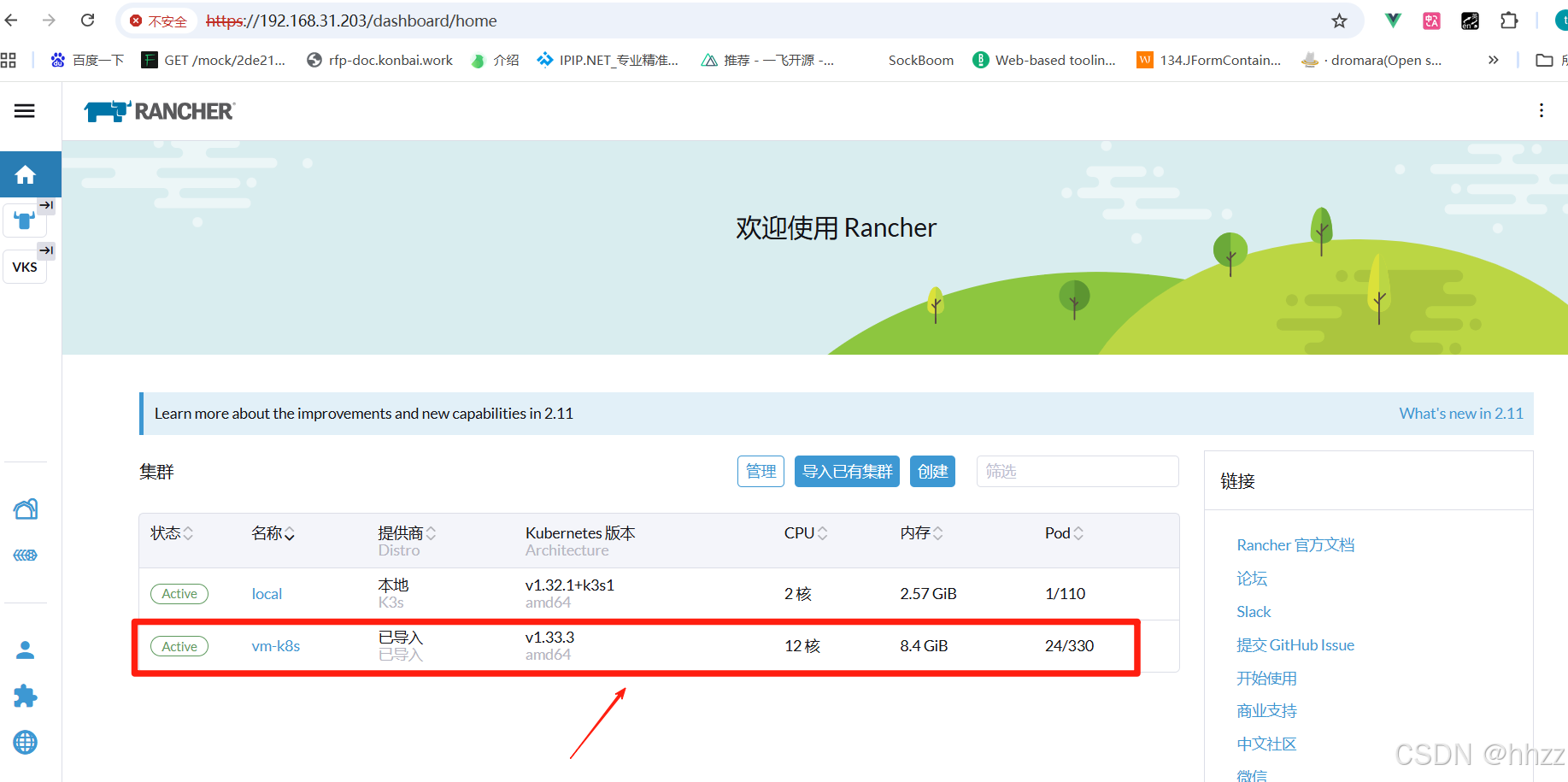Open the vm-k8s cluster link
The height and width of the screenshot is (782, 1568).
pos(275,646)
